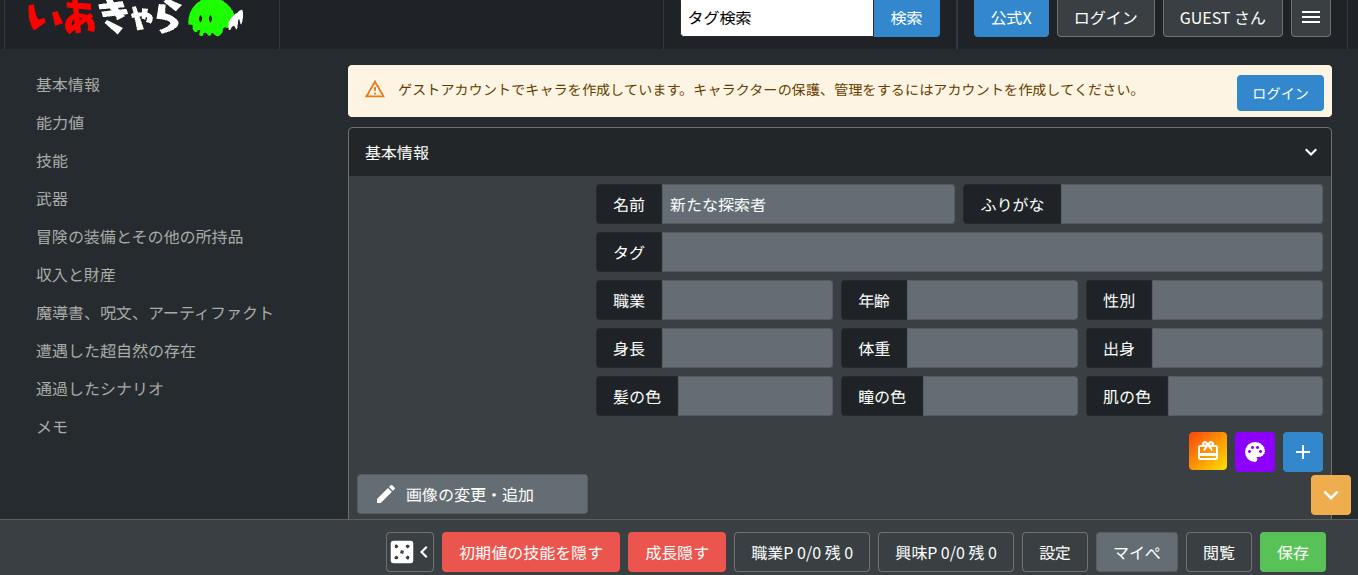Toggle 初期値の技能を隠す button
The height and width of the screenshot is (575, 1358).
tap(531, 552)
